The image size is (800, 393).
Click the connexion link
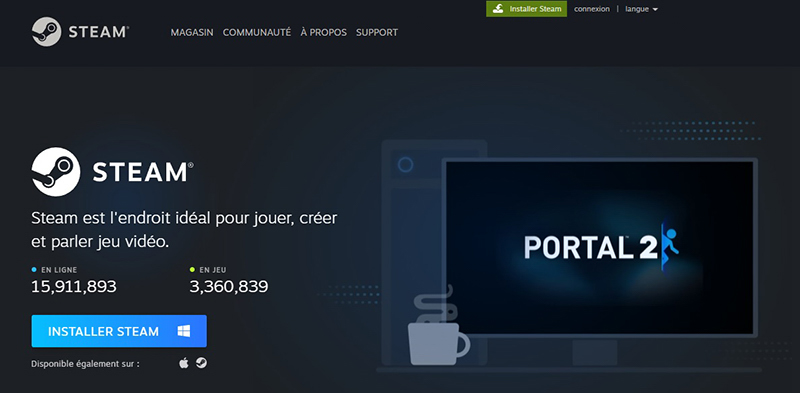coord(592,9)
